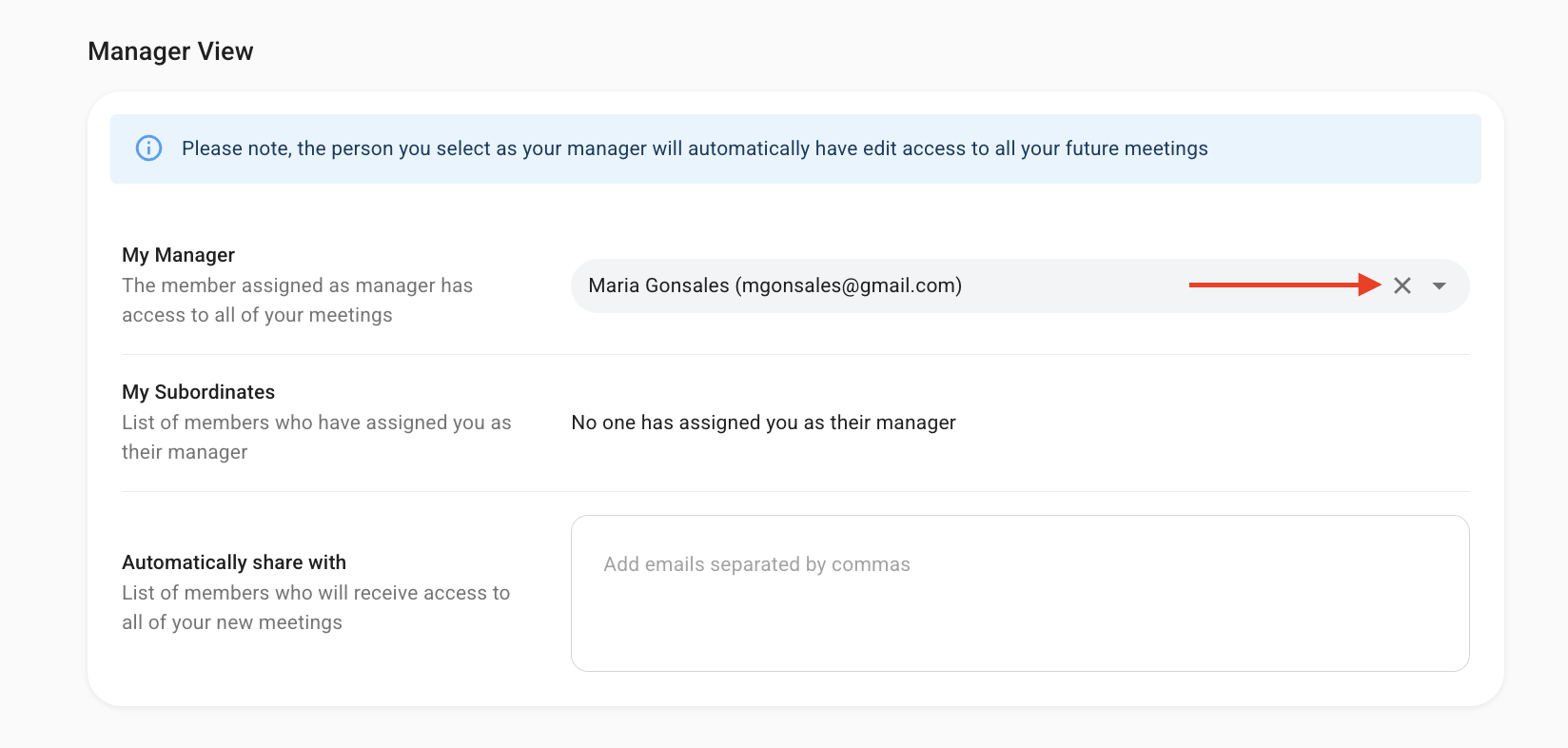Click the My Manager label
Viewport: 1568px width, 748px height.
coord(178,255)
